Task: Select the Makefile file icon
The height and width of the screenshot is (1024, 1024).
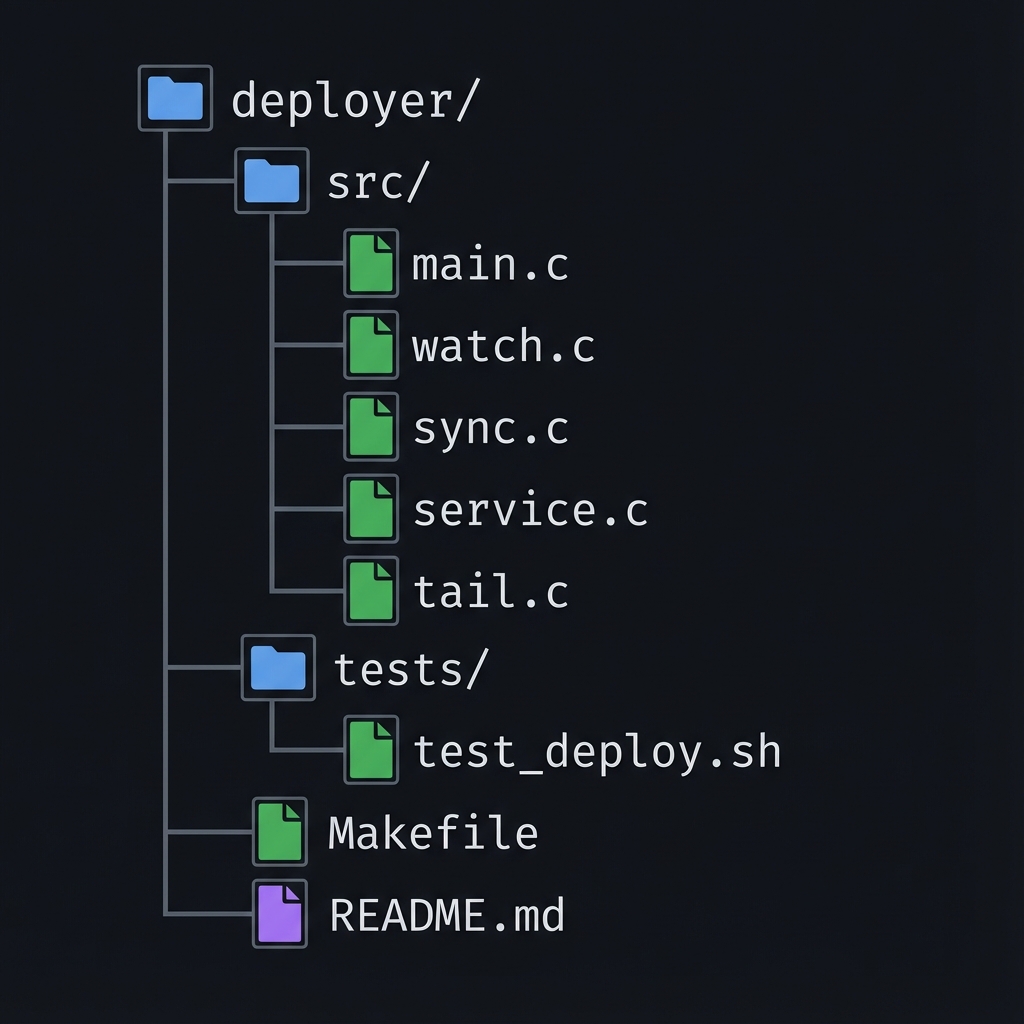Action: [x=277, y=831]
